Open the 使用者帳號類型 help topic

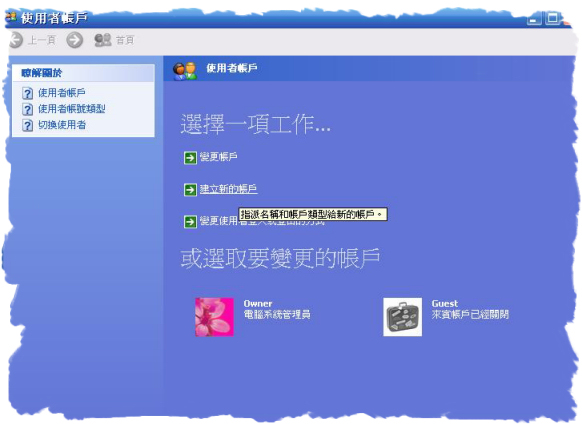[72, 109]
